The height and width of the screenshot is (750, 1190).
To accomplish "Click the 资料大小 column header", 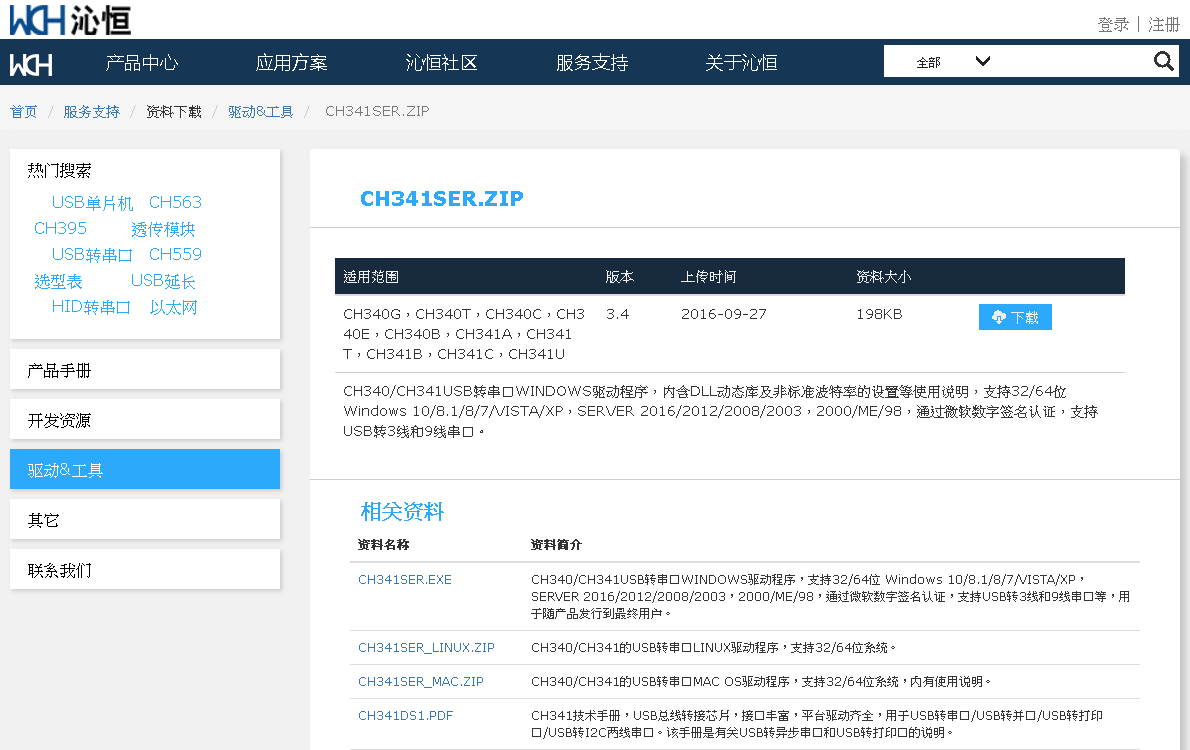I will (x=883, y=277).
